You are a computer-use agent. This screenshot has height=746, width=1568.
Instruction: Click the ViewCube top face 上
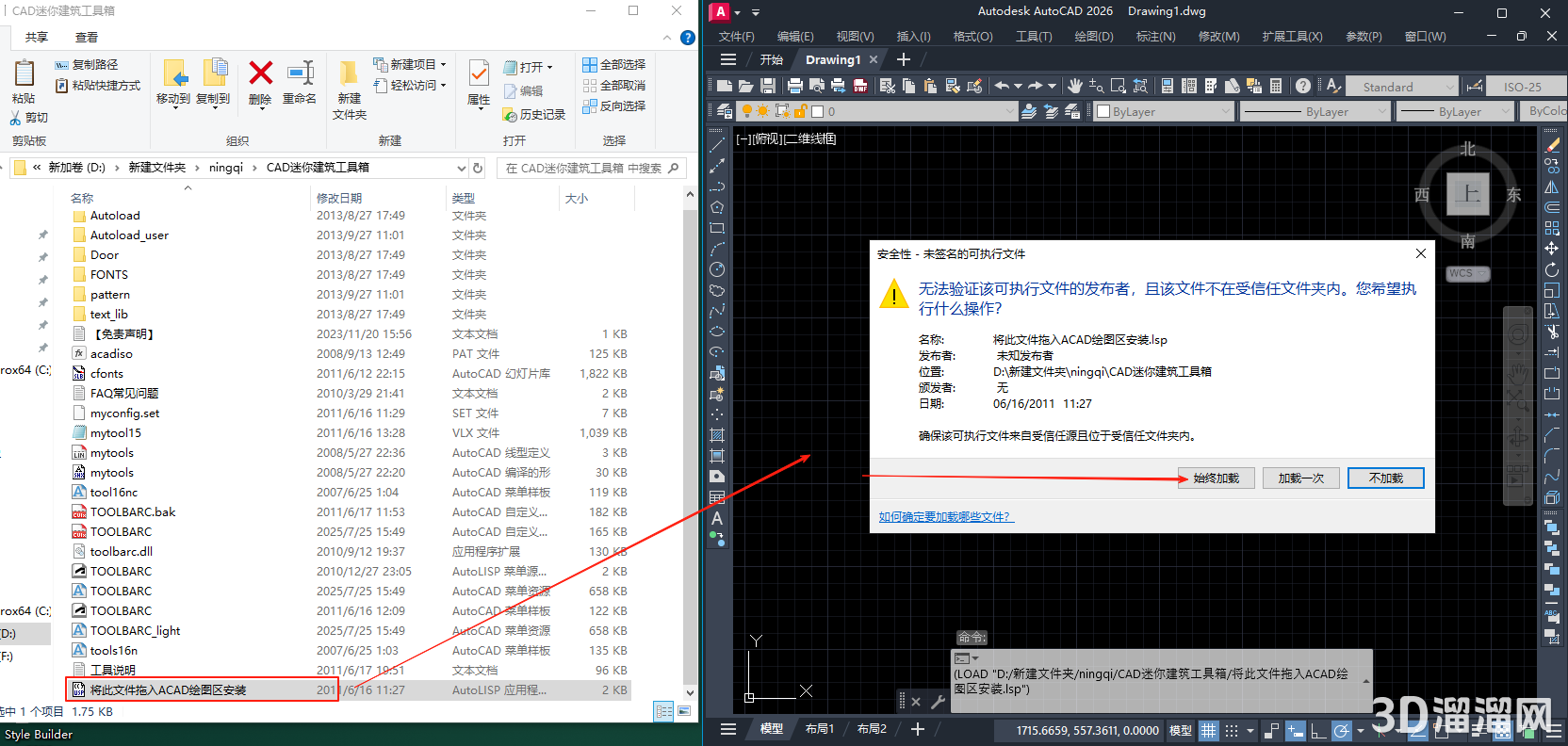click(1468, 194)
